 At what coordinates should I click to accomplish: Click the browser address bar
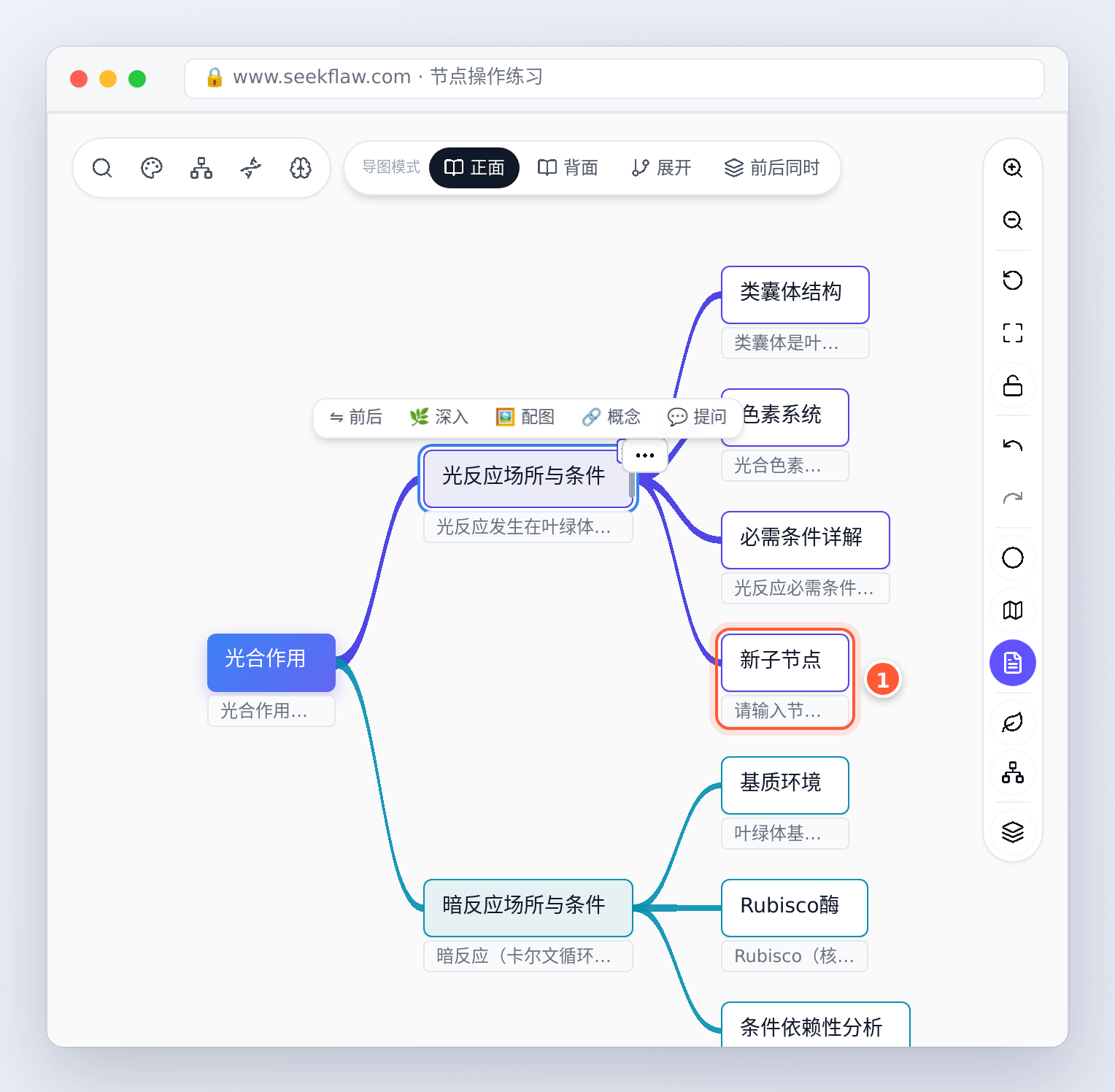pos(614,79)
